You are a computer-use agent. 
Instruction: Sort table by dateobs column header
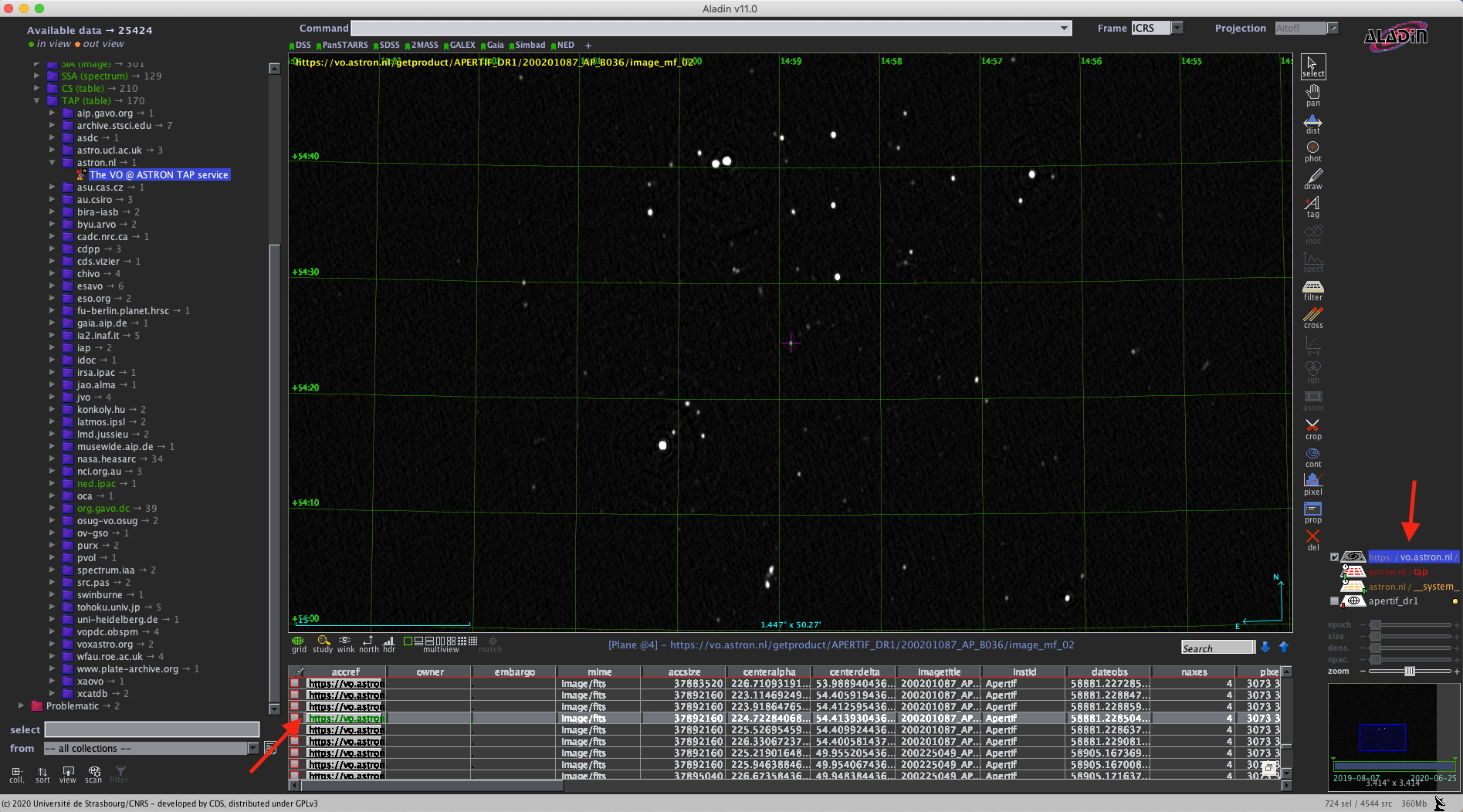pos(1109,672)
